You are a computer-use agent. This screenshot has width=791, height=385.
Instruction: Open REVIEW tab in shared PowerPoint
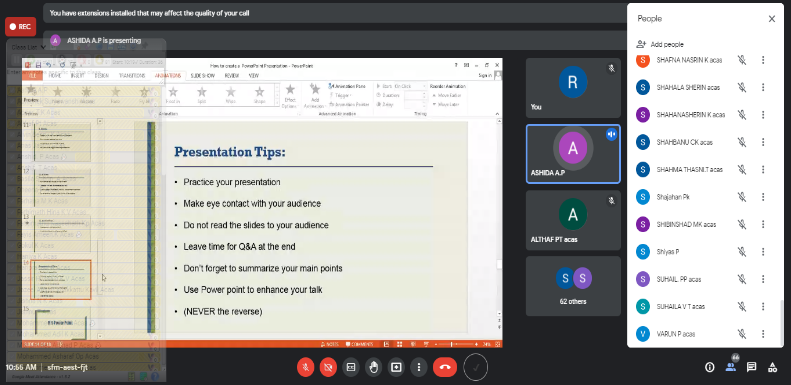pyautogui.click(x=232, y=76)
